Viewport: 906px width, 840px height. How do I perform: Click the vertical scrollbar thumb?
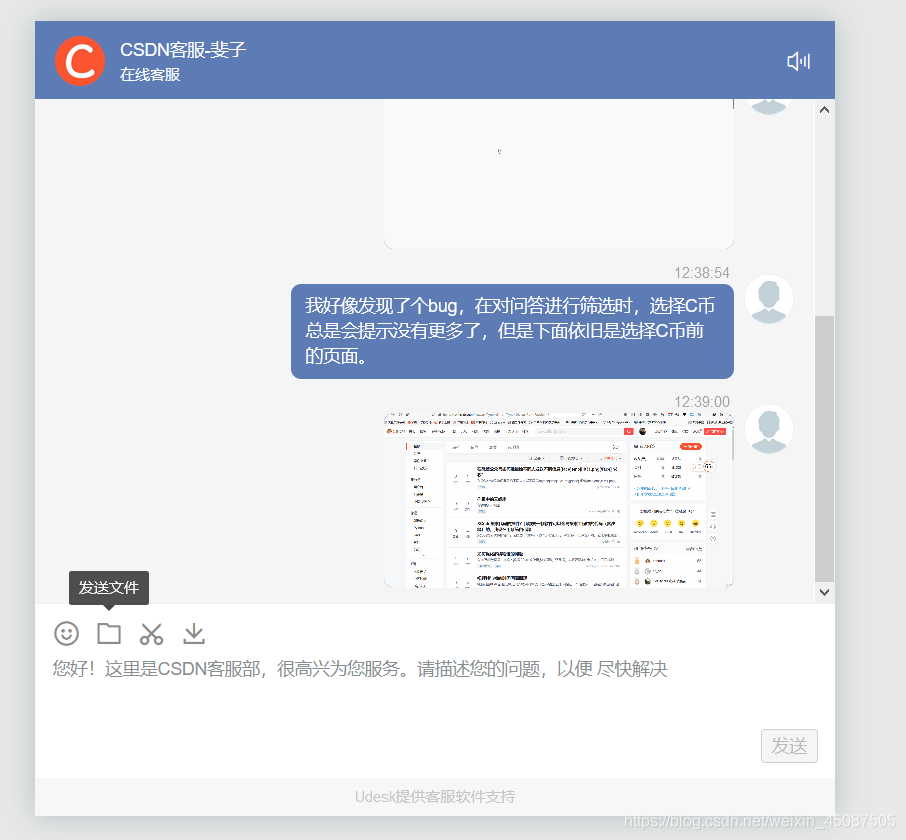point(825,449)
